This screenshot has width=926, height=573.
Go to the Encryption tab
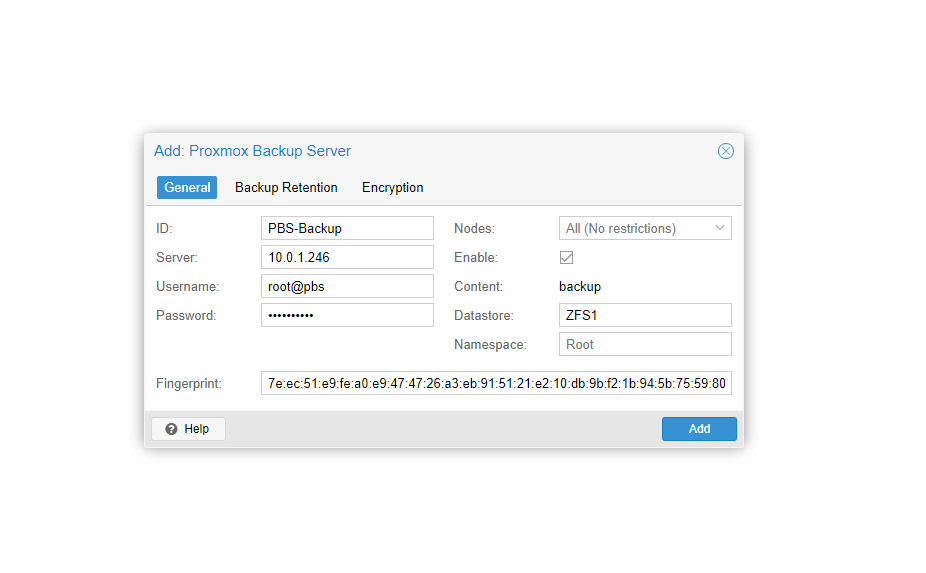pyautogui.click(x=392, y=188)
